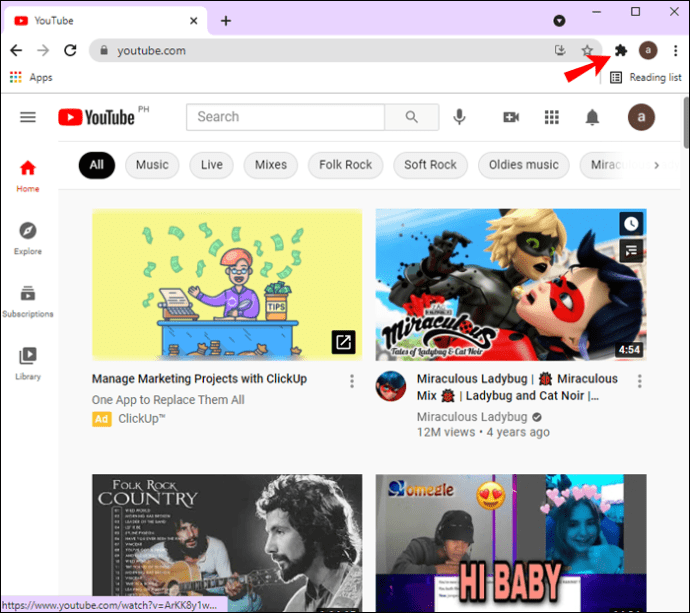The width and height of the screenshot is (690, 613).
Task: Click the page vertical scrollbar
Action: click(686, 123)
